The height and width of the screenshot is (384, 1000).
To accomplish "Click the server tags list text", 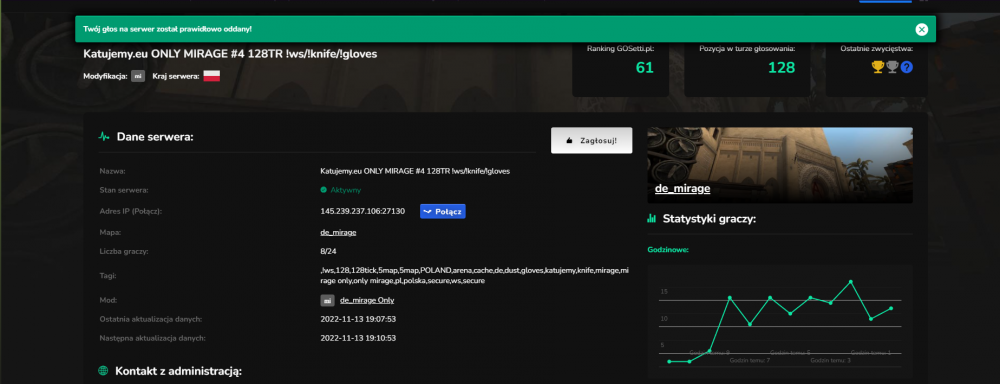I will click(x=474, y=276).
